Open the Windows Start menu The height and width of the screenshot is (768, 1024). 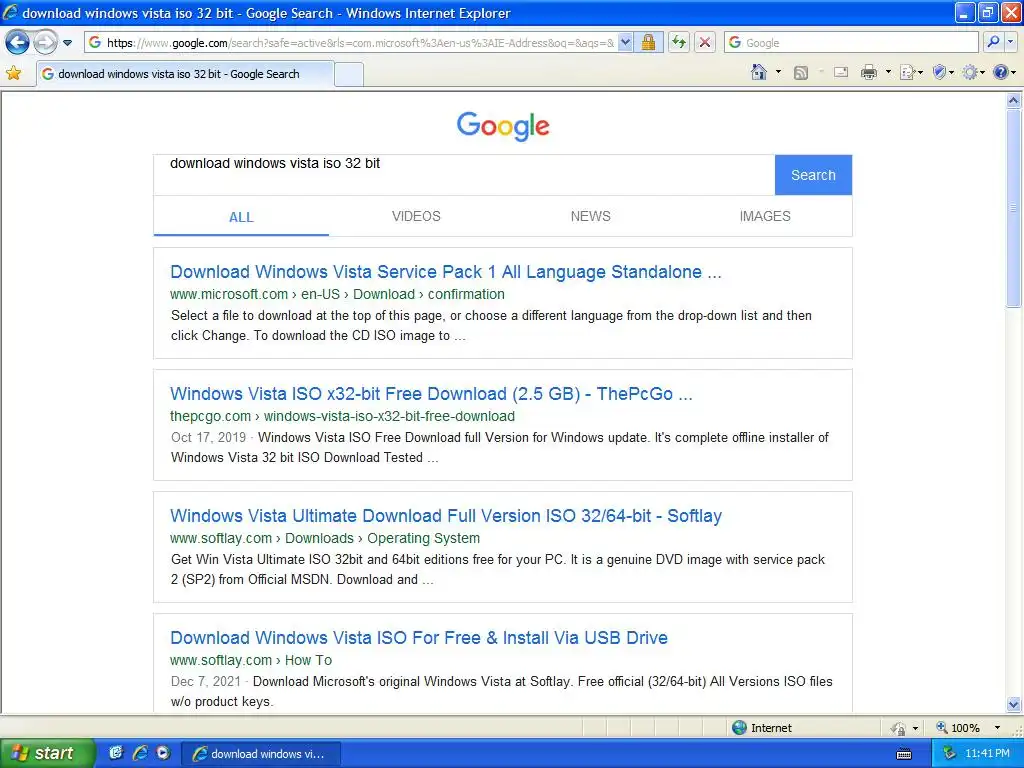(47, 753)
